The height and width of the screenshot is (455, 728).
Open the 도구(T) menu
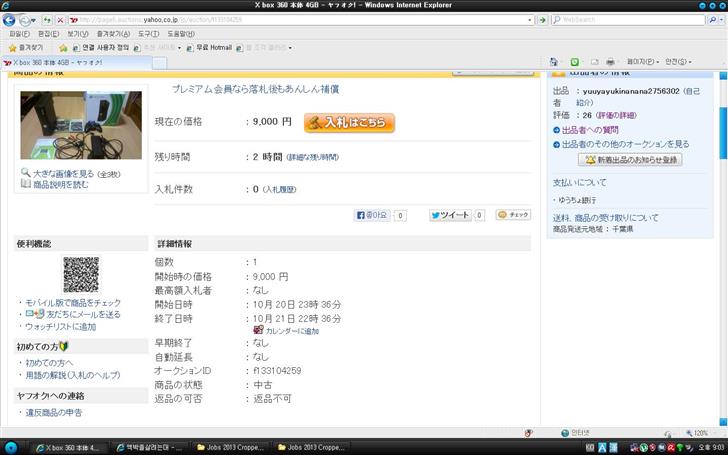149,34
